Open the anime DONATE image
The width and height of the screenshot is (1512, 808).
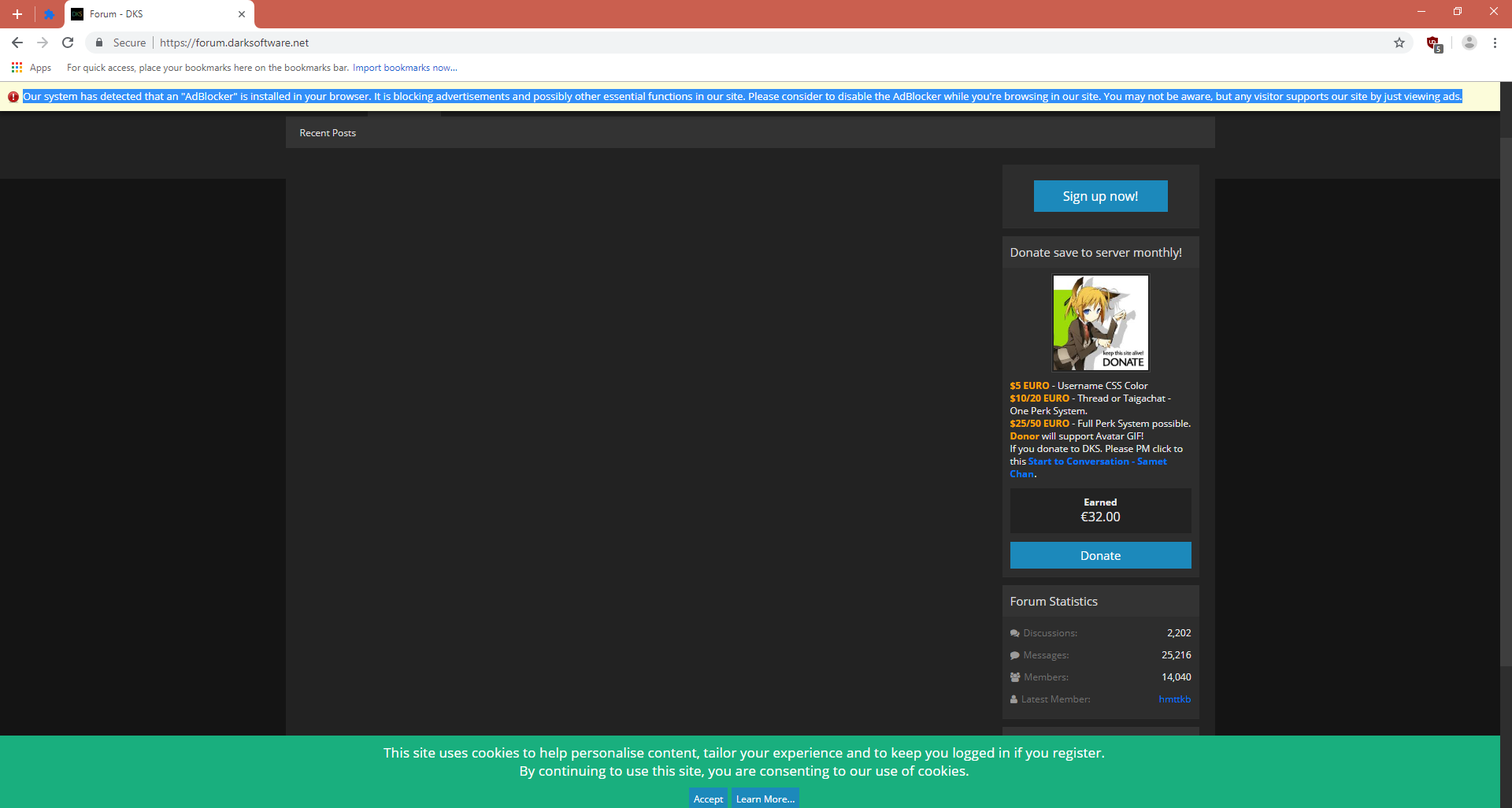1100,323
